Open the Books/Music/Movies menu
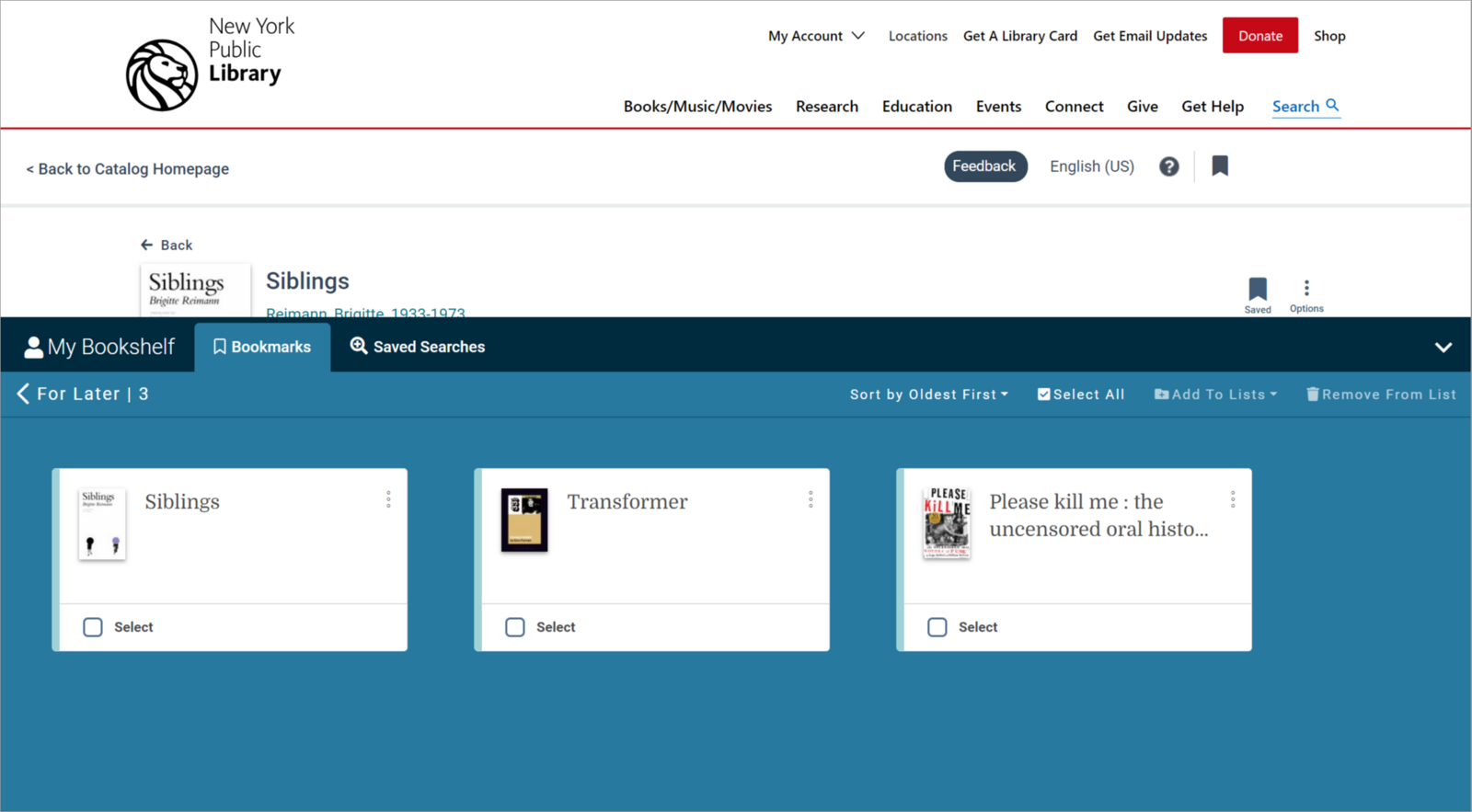1472x812 pixels. [698, 107]
